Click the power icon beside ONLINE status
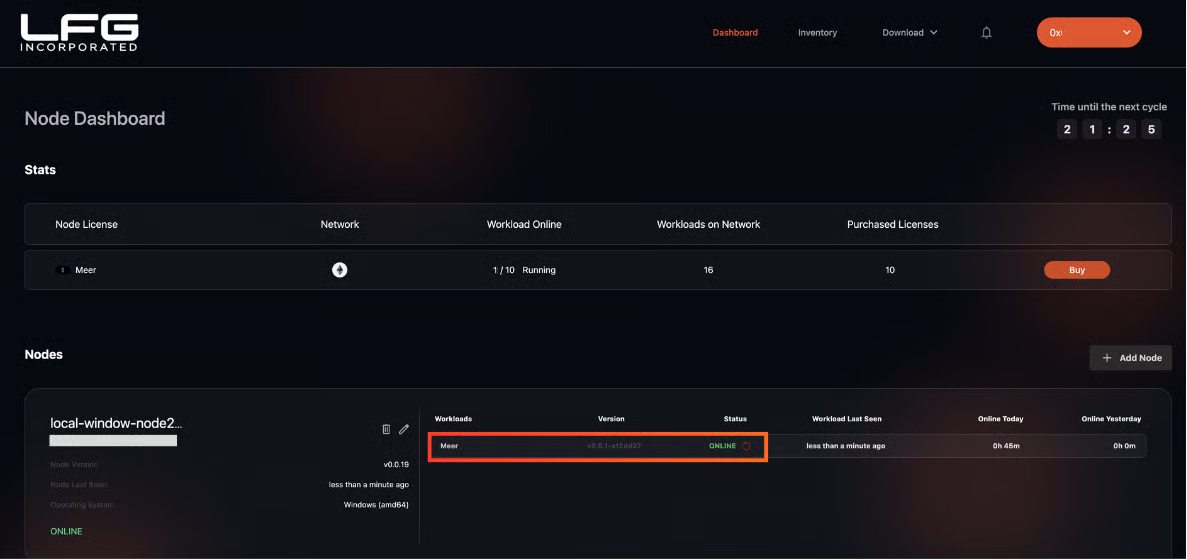The image size is (1187, 560). pyautogui.click(x=746, y=446)
